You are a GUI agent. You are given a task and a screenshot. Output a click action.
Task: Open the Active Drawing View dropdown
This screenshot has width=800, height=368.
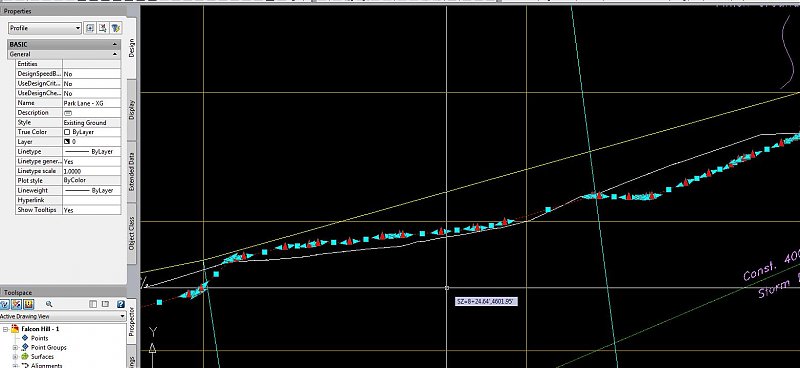[x=63, y=316]
